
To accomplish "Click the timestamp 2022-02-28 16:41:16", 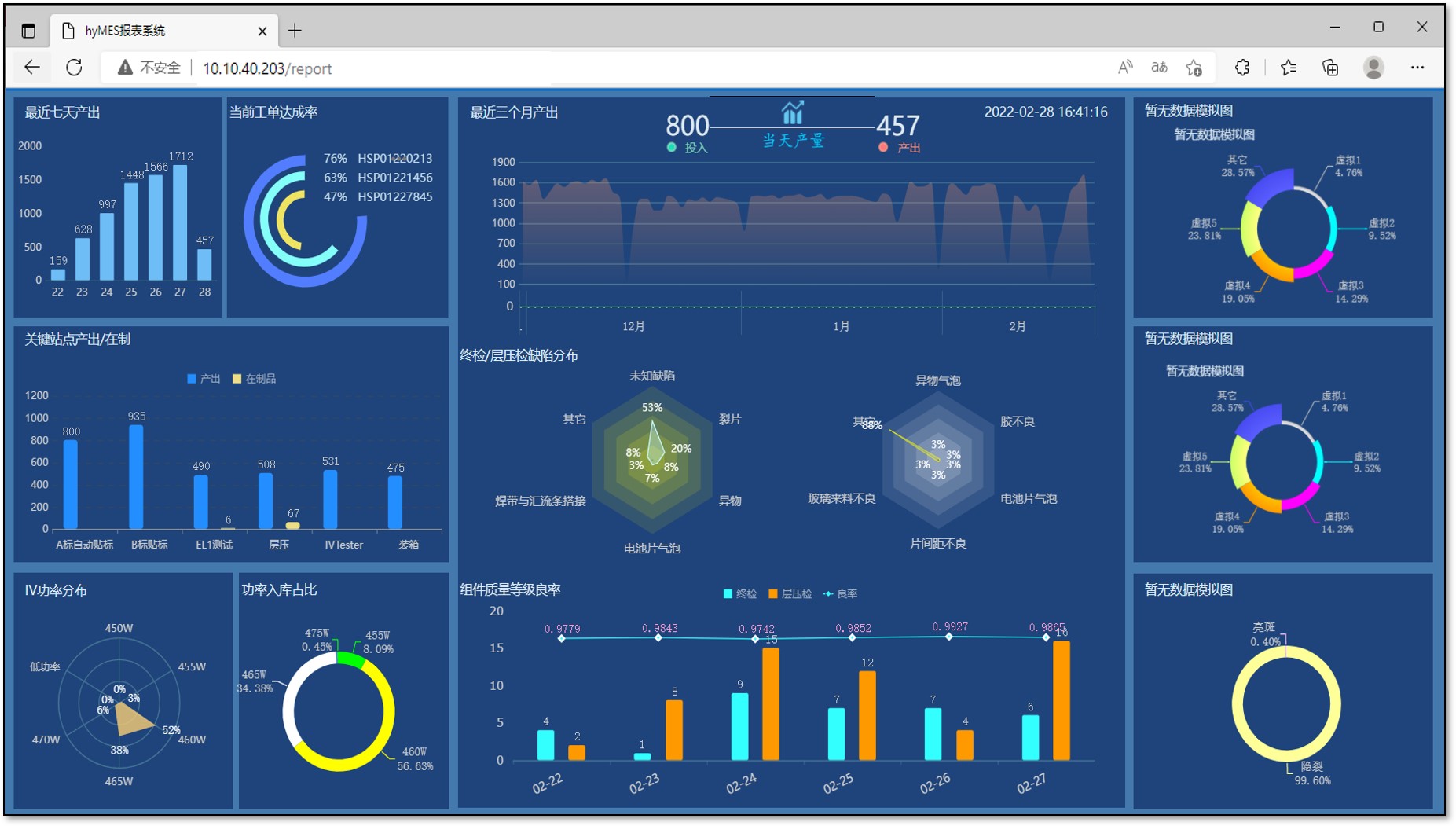I will (1046, 112).
